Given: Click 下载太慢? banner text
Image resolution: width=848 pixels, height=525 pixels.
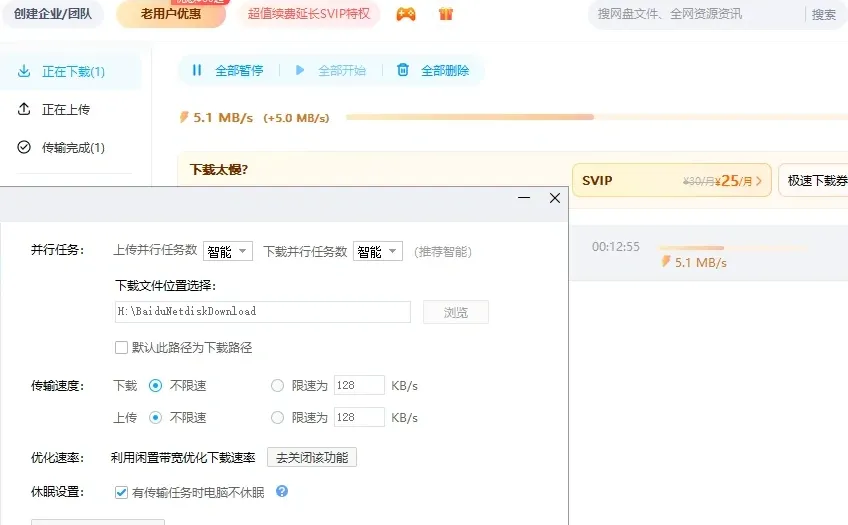Looking at the screenshot, I should click(x=219, y=169).
